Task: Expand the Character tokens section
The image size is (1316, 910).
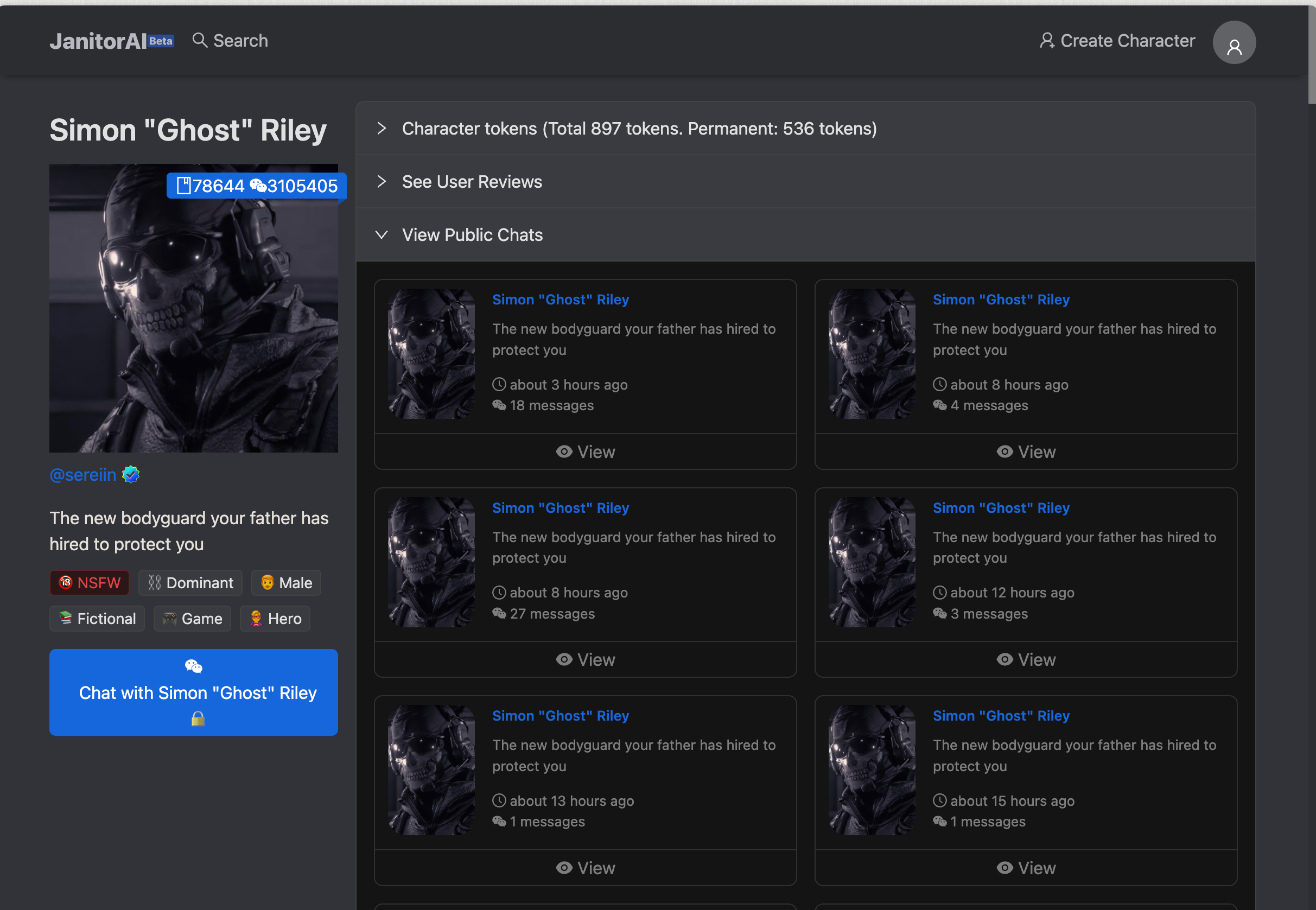Action: (x=806, y=128)
